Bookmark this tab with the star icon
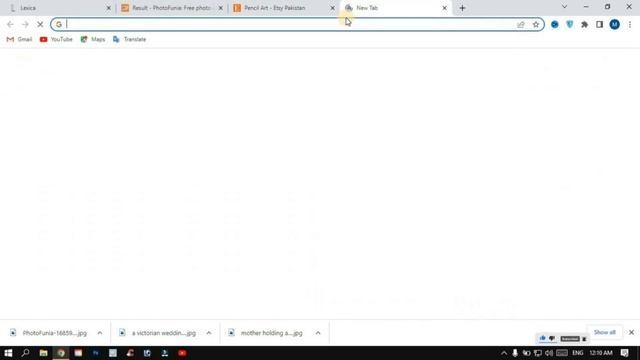This screenshot has height=360, width=640. [x=536, y=24]
